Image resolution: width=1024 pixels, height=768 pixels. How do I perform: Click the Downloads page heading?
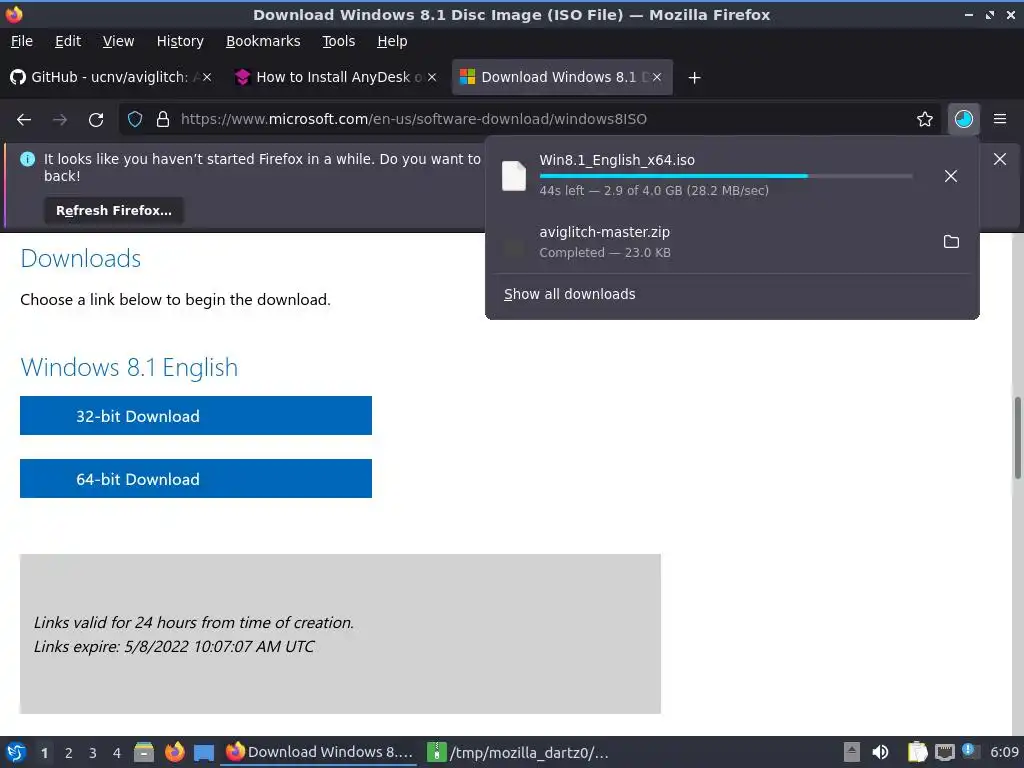pos(81,259)
